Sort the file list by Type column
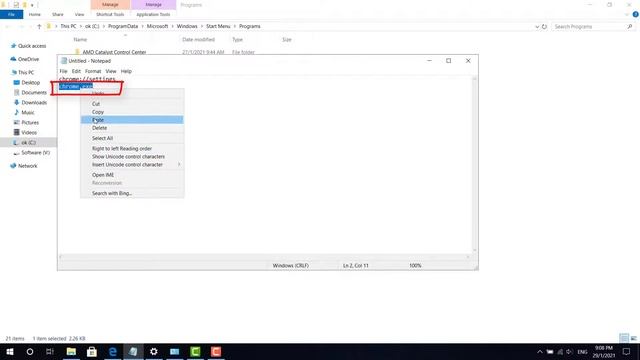The width and height of the screenshot is (640, 360). point(238,40)
